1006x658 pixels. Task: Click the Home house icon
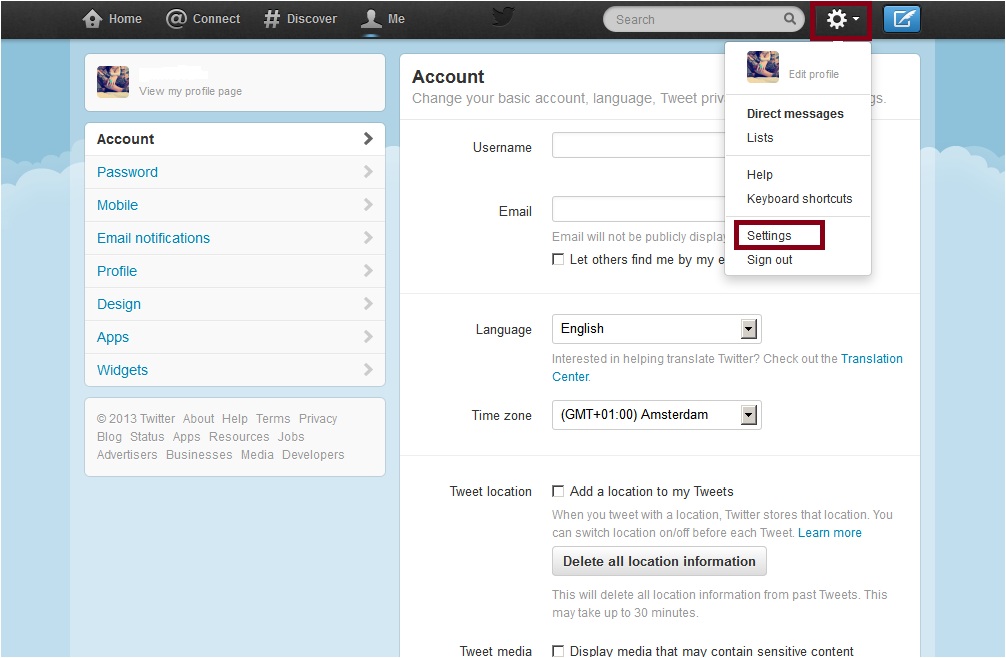coord(92,19)
